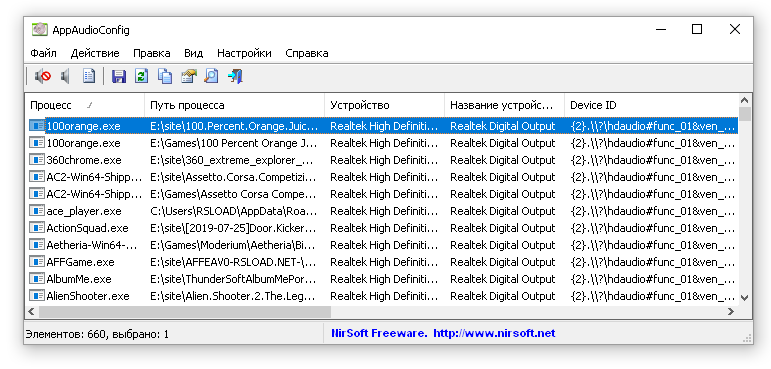Open the Действие menu
This screenshot has height=369, width=771.
pos(95,53)
